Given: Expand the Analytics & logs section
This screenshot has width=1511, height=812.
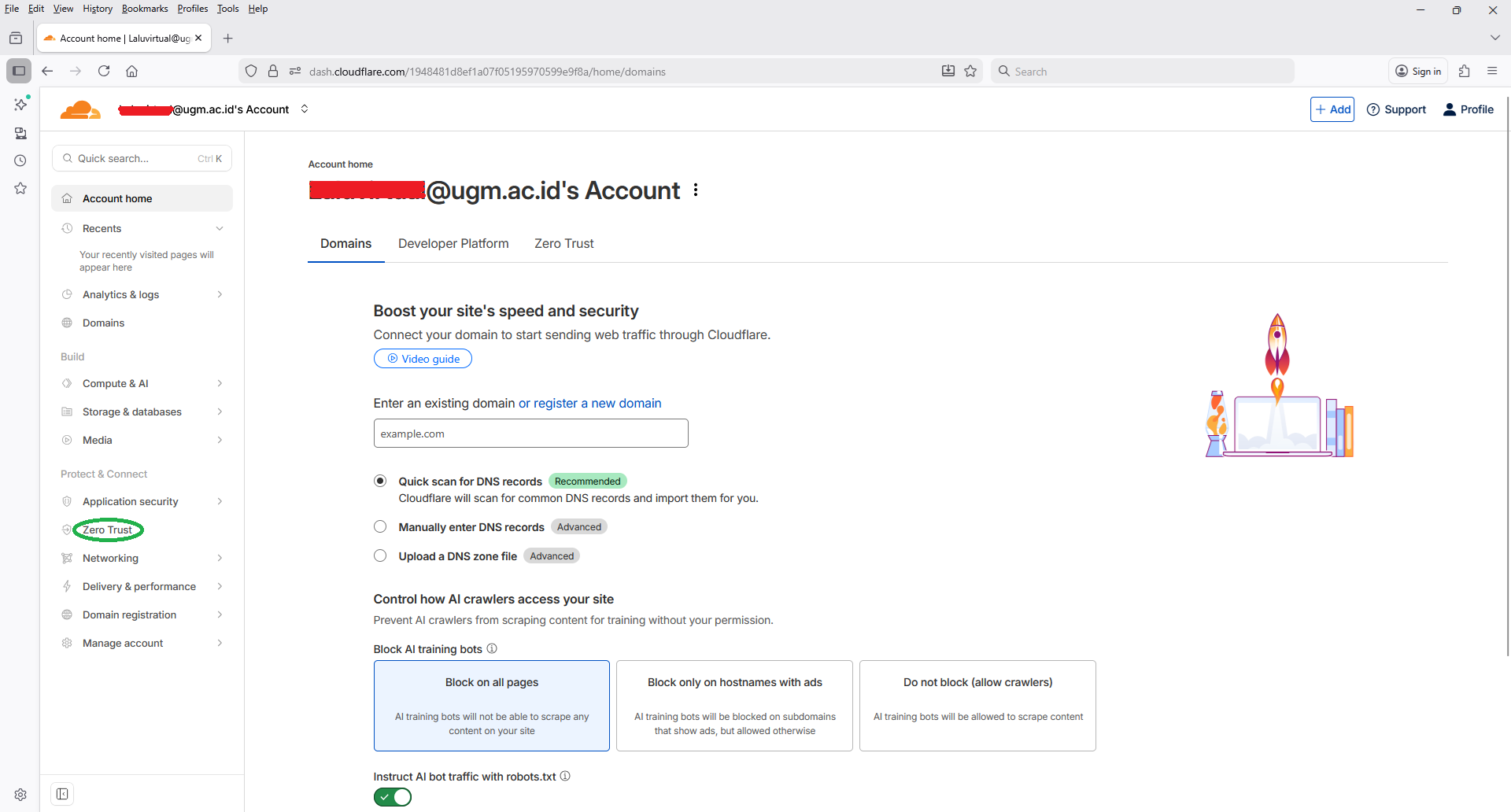Looking at the screenshot, I should coord(142,294).
